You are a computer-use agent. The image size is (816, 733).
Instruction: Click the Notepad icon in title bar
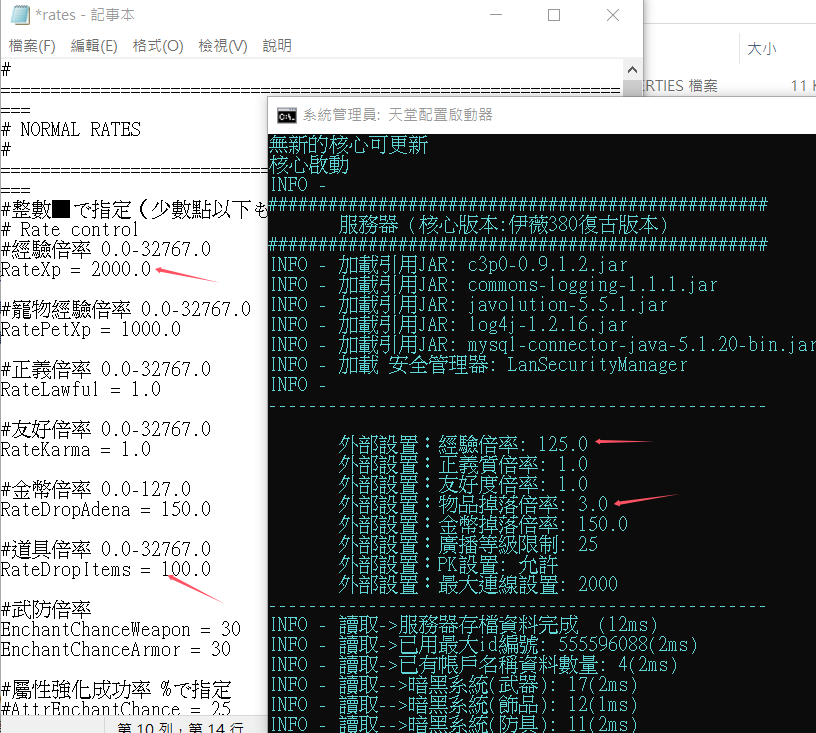[20, 15]
